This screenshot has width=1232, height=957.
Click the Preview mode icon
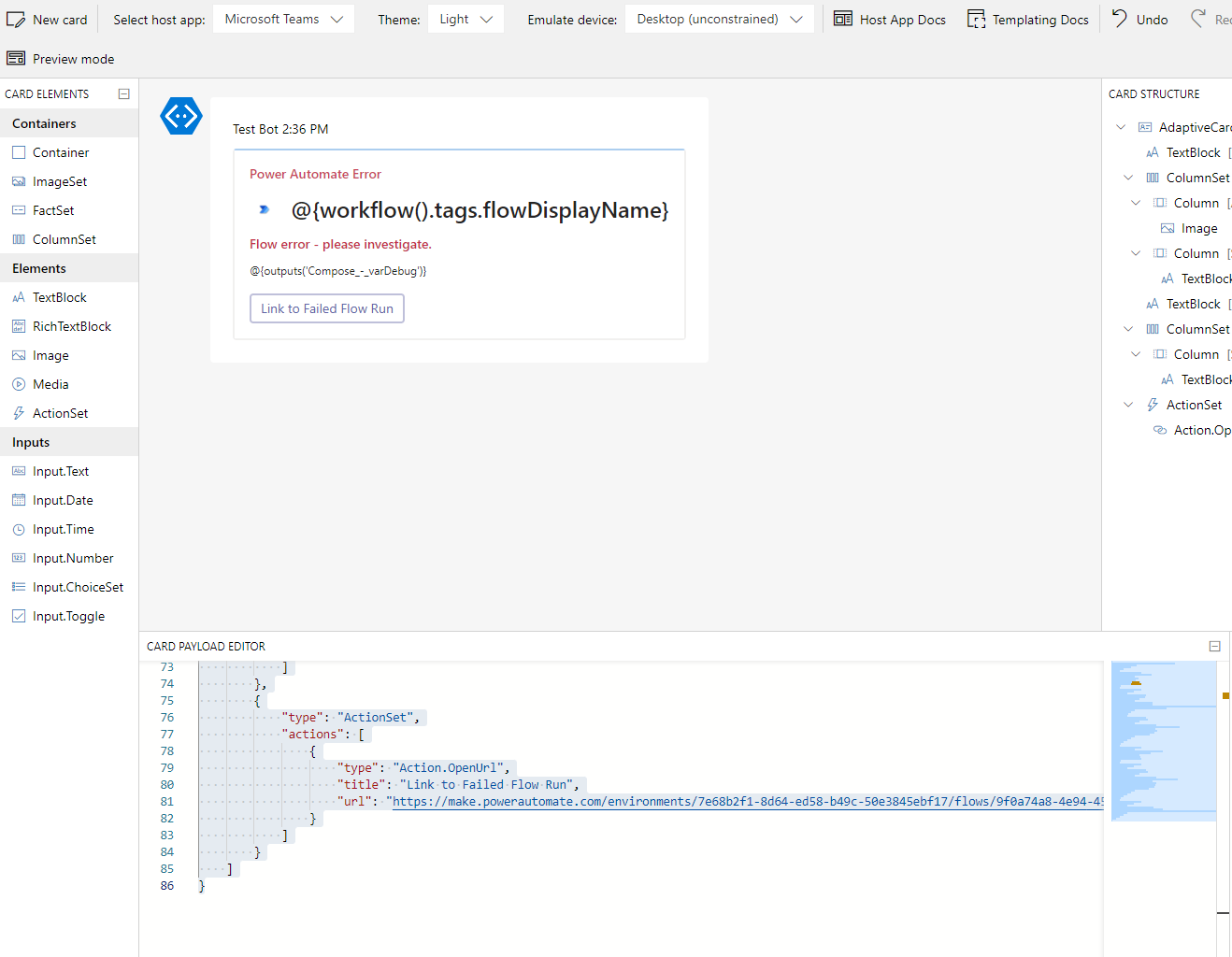point(16,58)
